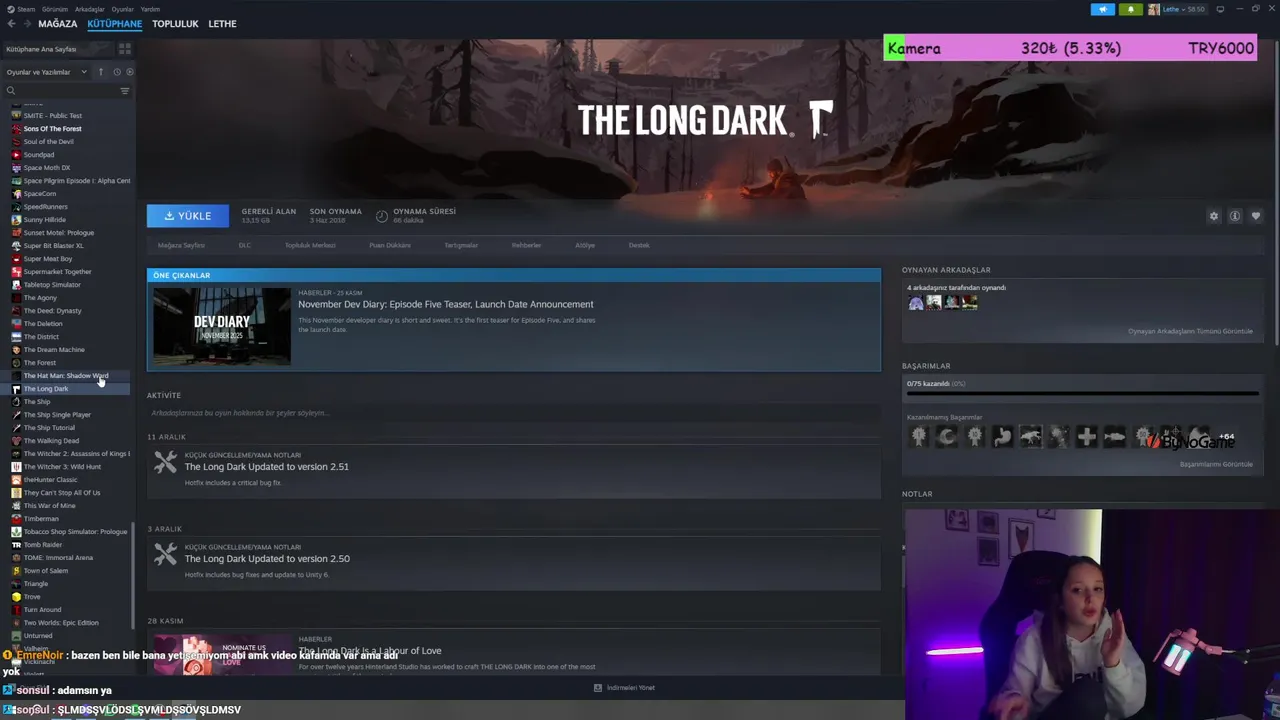Add The Long Dark to favorites heart
Viewport: 1280px width, 720px height.
pos(1256,216)
